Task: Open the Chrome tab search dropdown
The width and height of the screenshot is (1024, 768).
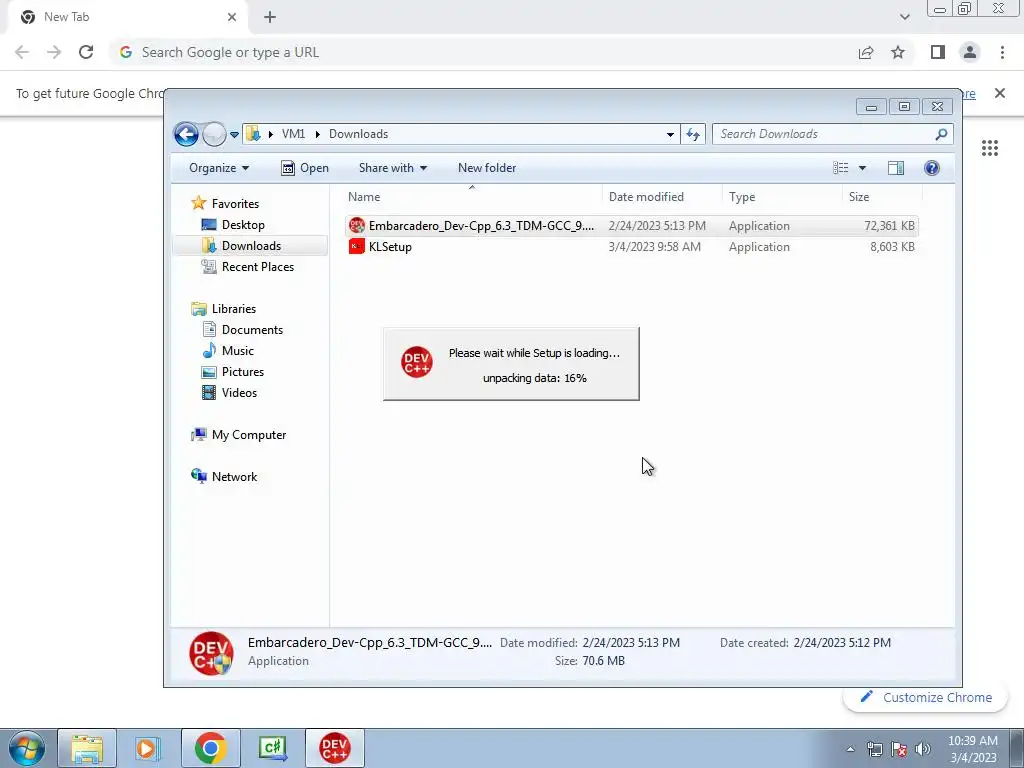Action: coord(904,17)
